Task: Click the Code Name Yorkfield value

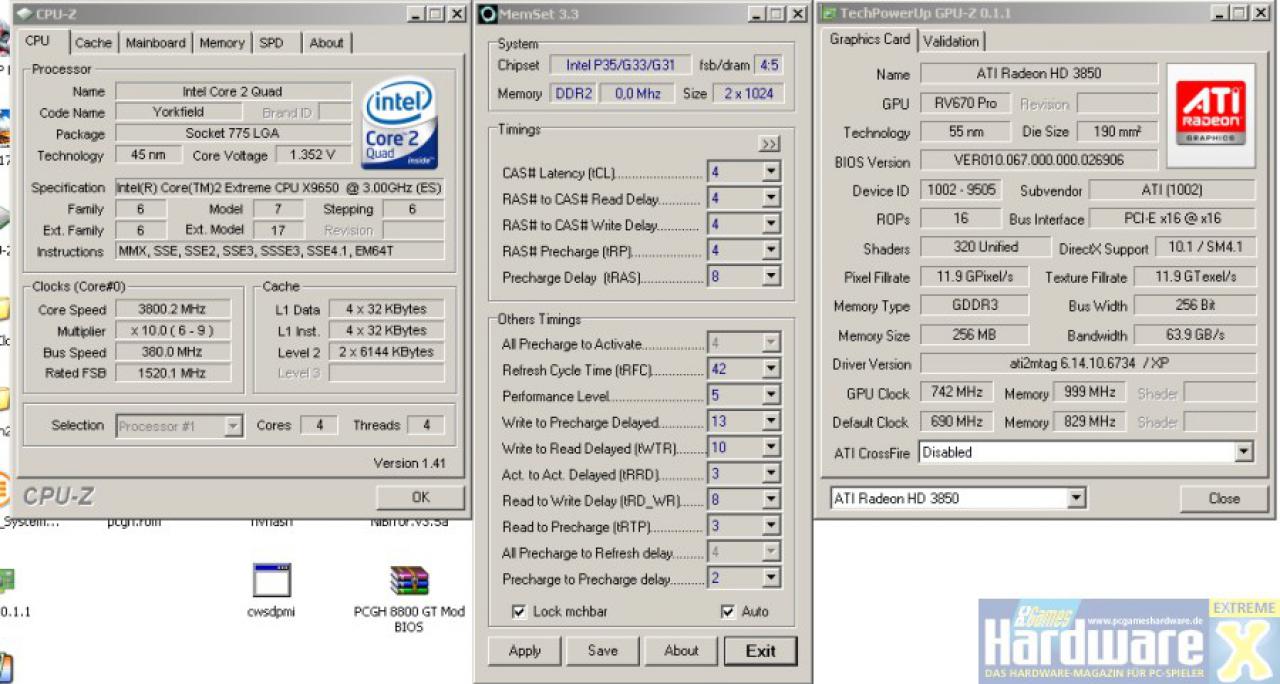Action: pyautogui.click(x=178, y=112)
